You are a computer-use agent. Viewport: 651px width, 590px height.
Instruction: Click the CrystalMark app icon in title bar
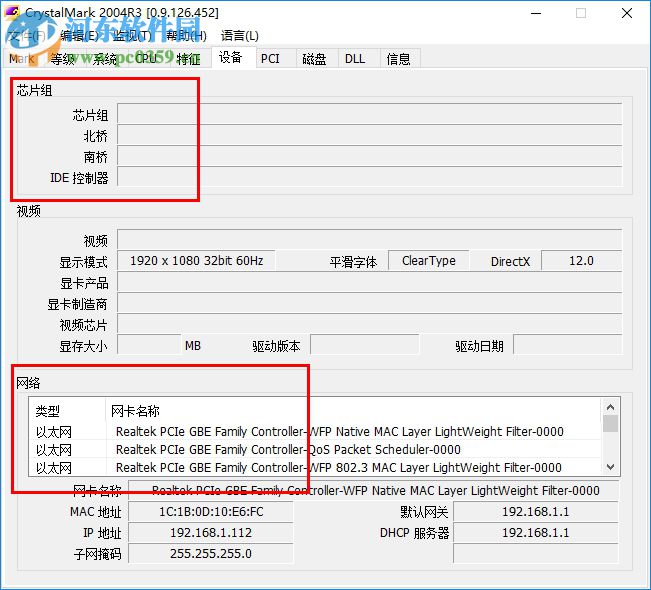pyautogui.click(x=12, y=12)
